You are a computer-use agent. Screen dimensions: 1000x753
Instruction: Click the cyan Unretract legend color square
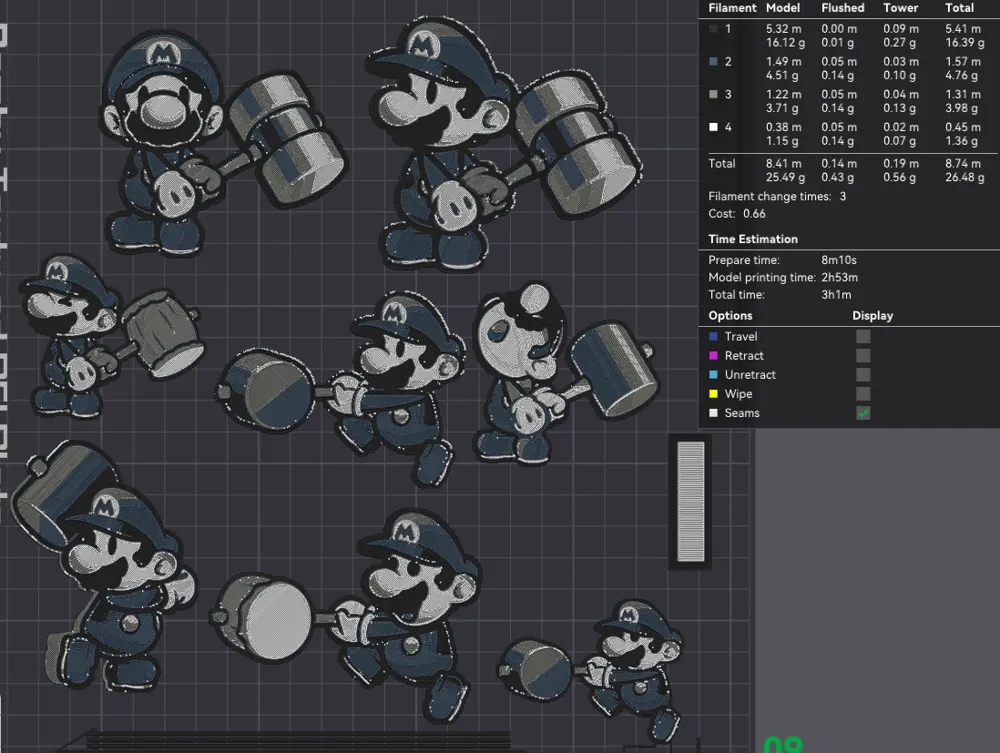[x=713, y=375]
